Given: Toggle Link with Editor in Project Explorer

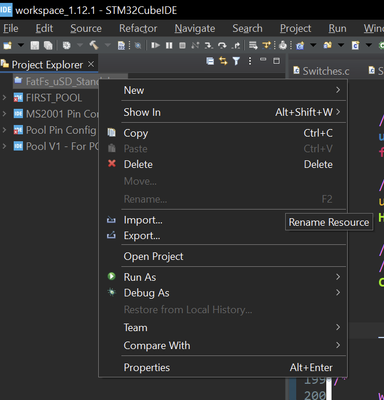Looking at the screenshot, I should coord(223,61).
